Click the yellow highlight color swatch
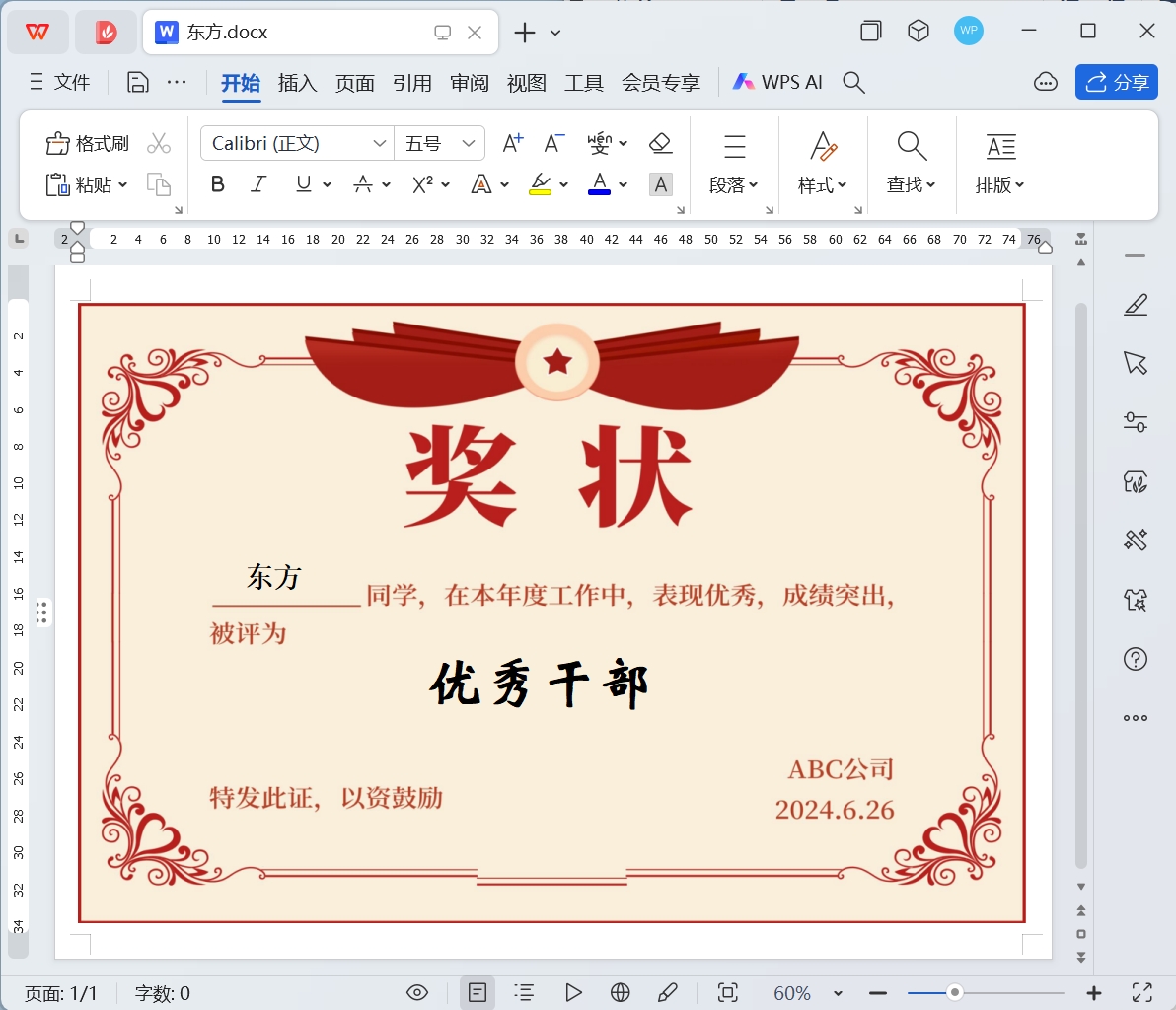 point(540,184)
